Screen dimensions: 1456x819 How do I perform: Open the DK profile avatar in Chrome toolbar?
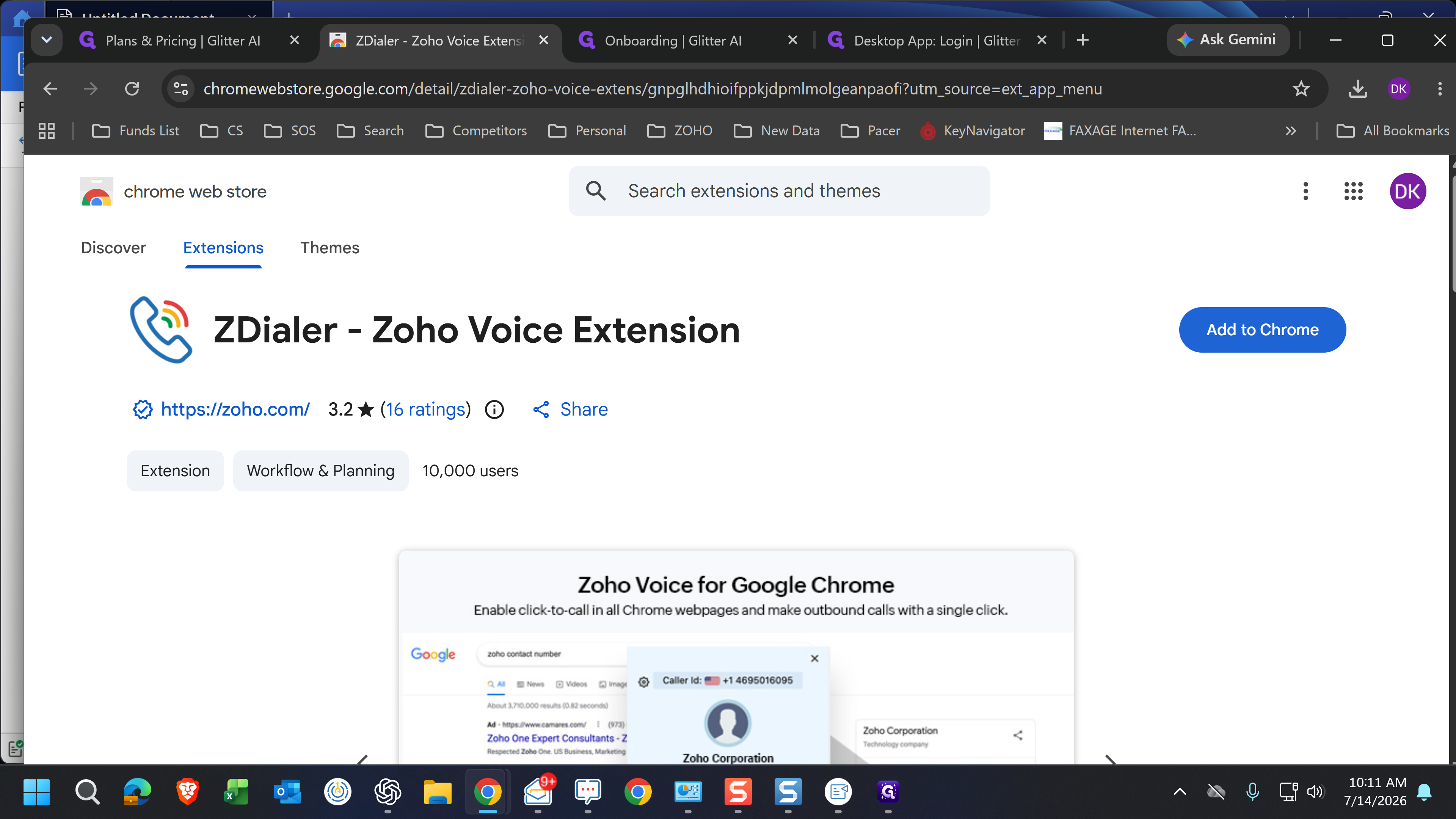pos(1398,89)
